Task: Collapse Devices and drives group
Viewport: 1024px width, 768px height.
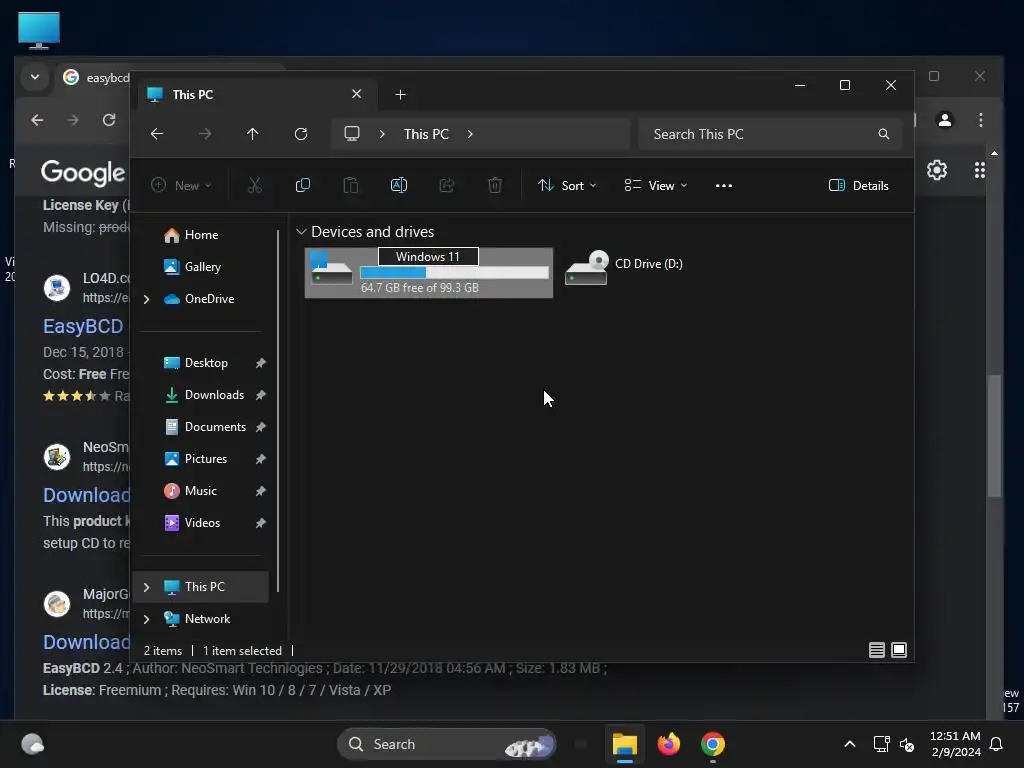Action: (x=301, y=232)
